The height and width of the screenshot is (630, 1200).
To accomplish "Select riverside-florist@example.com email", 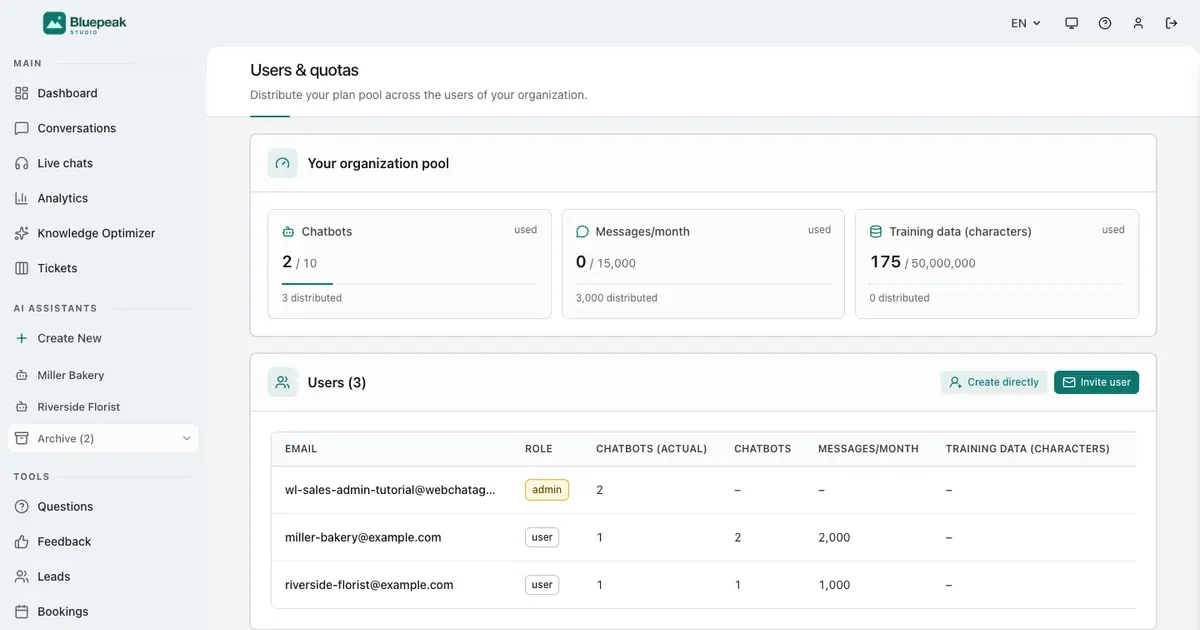I will click(369, 585).
